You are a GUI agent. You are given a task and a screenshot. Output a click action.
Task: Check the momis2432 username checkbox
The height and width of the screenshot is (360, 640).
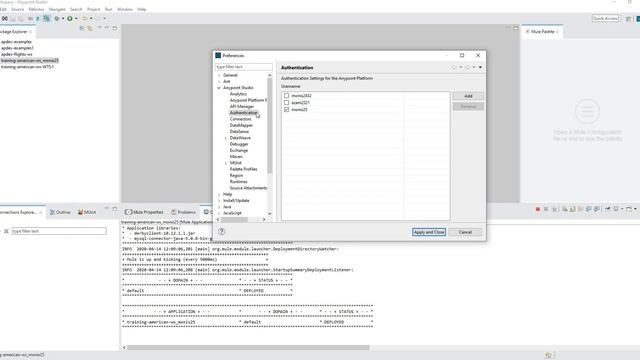pos(287,96)
